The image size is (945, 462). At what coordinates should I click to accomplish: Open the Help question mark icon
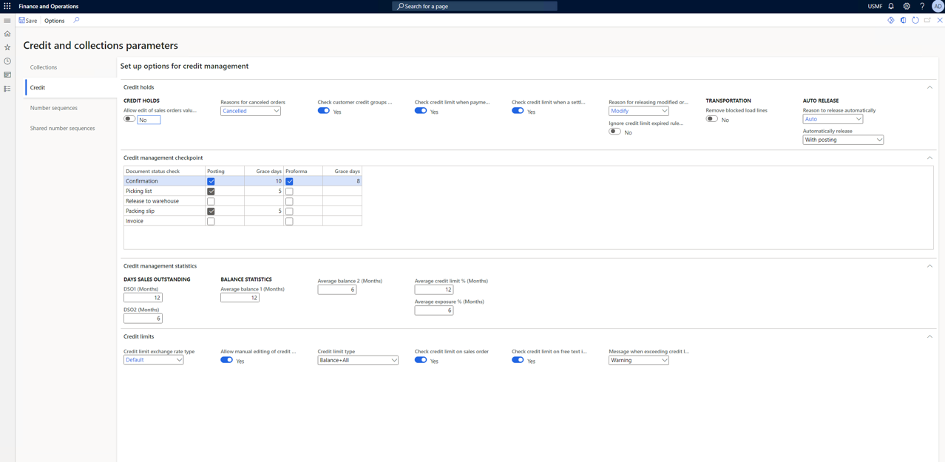click(x=921, y=6)
